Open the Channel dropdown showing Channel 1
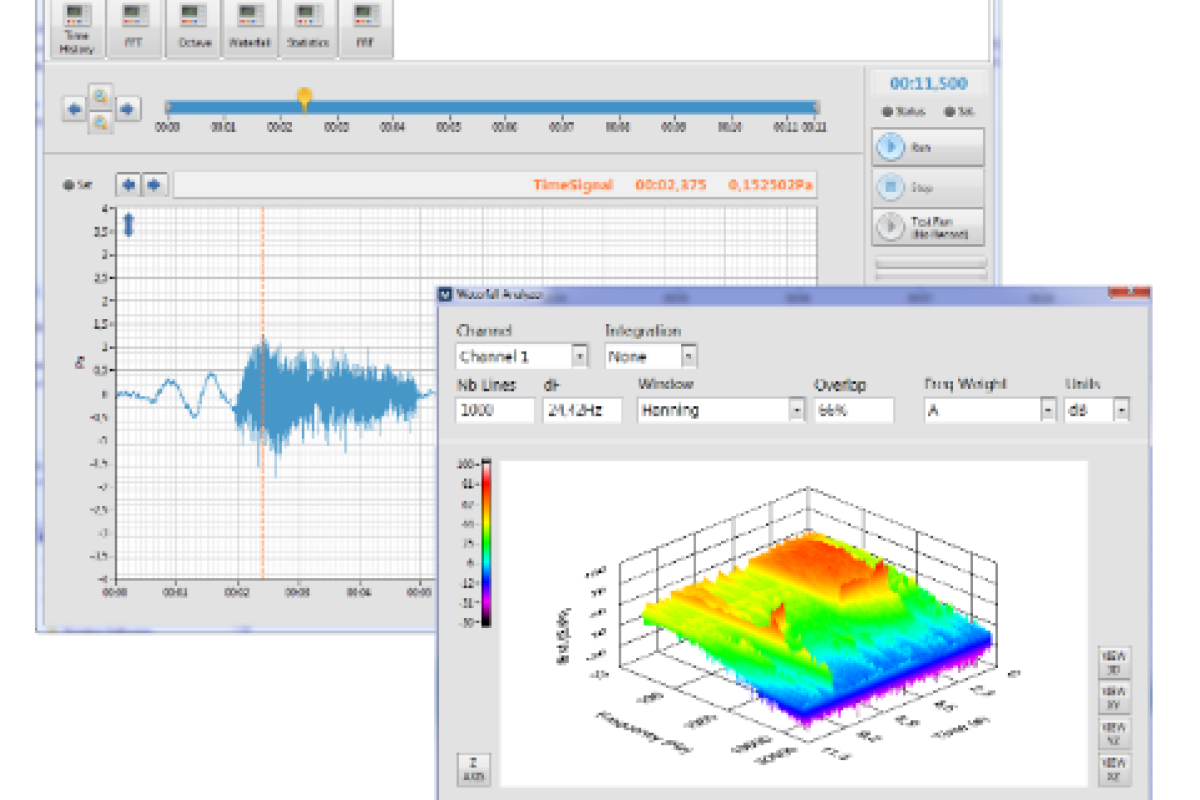This screenshot has width=1200, height=800. [522, 356]
